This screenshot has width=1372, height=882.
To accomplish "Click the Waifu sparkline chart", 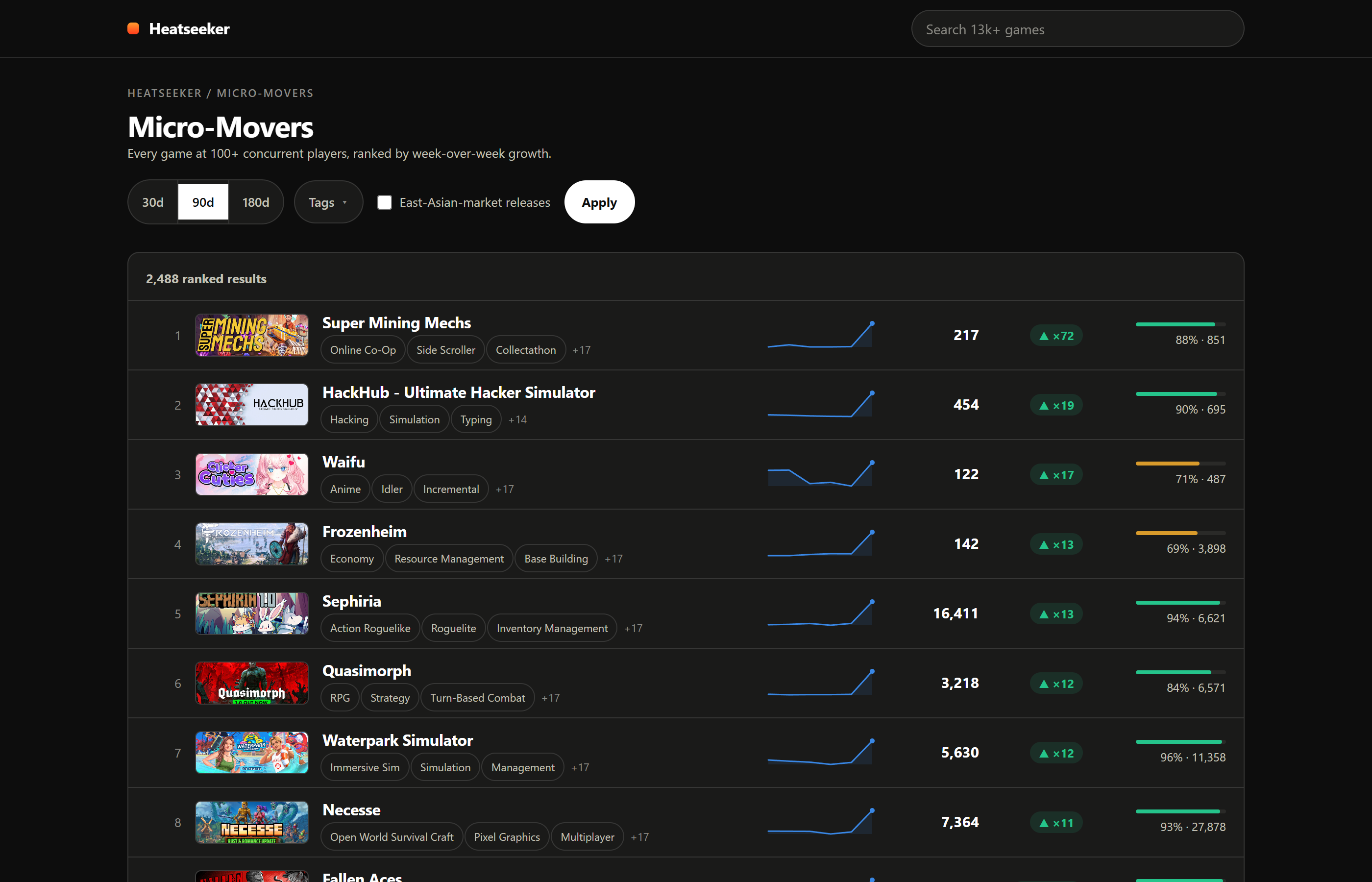I will tap(820, 474).
